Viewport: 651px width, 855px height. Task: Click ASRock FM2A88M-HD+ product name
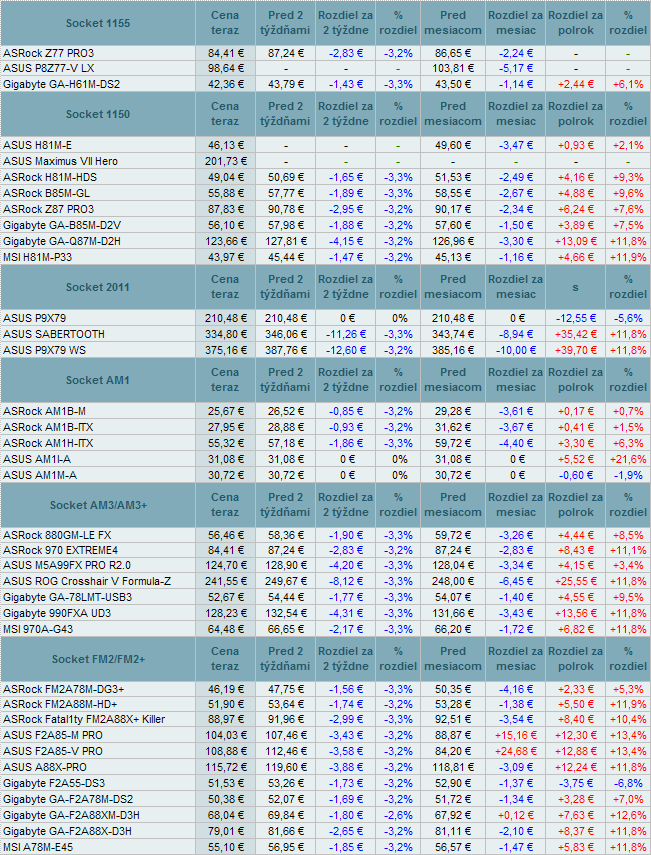click(x=60, y=704)
